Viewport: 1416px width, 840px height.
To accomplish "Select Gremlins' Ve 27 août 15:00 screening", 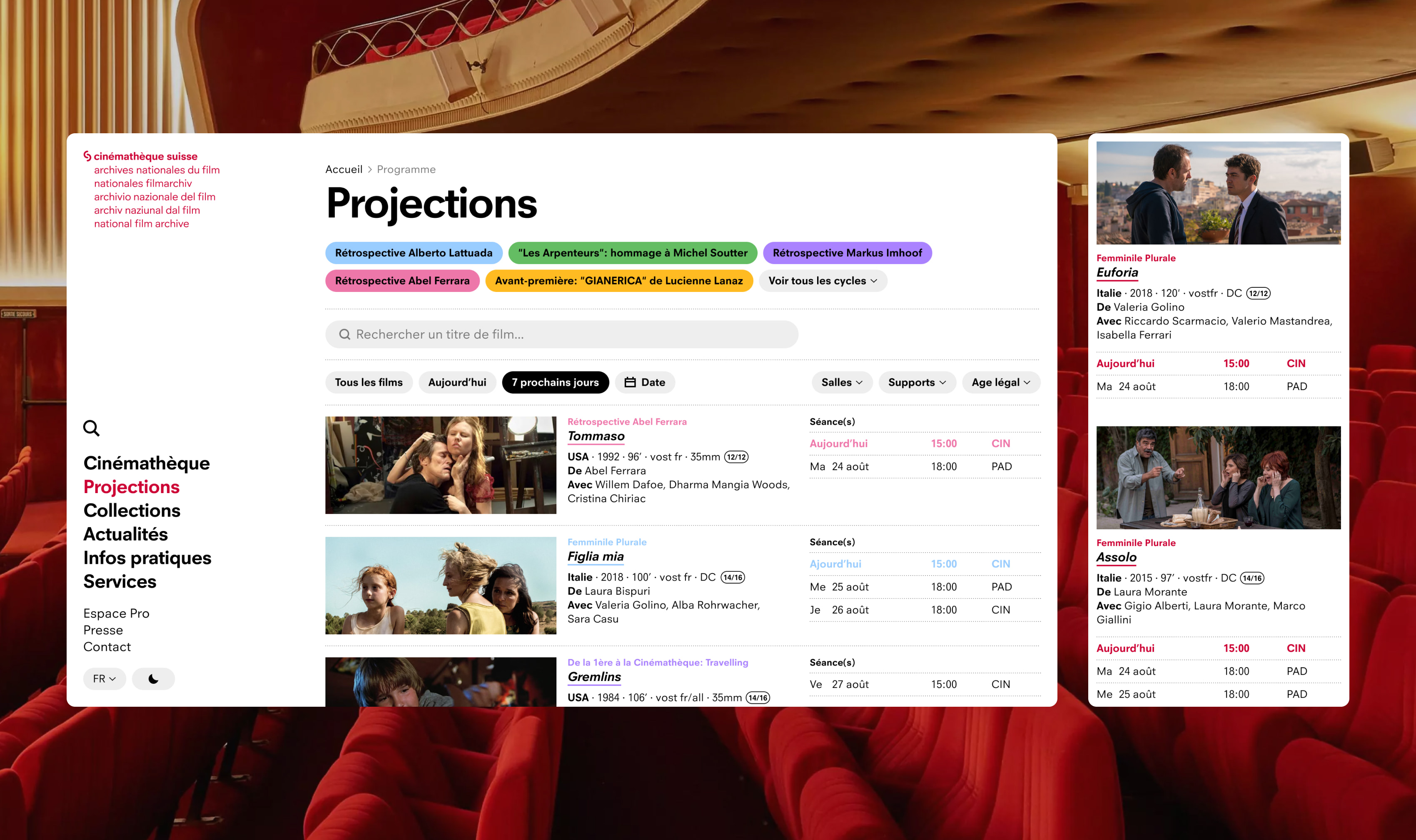I will tap(925, 684).
